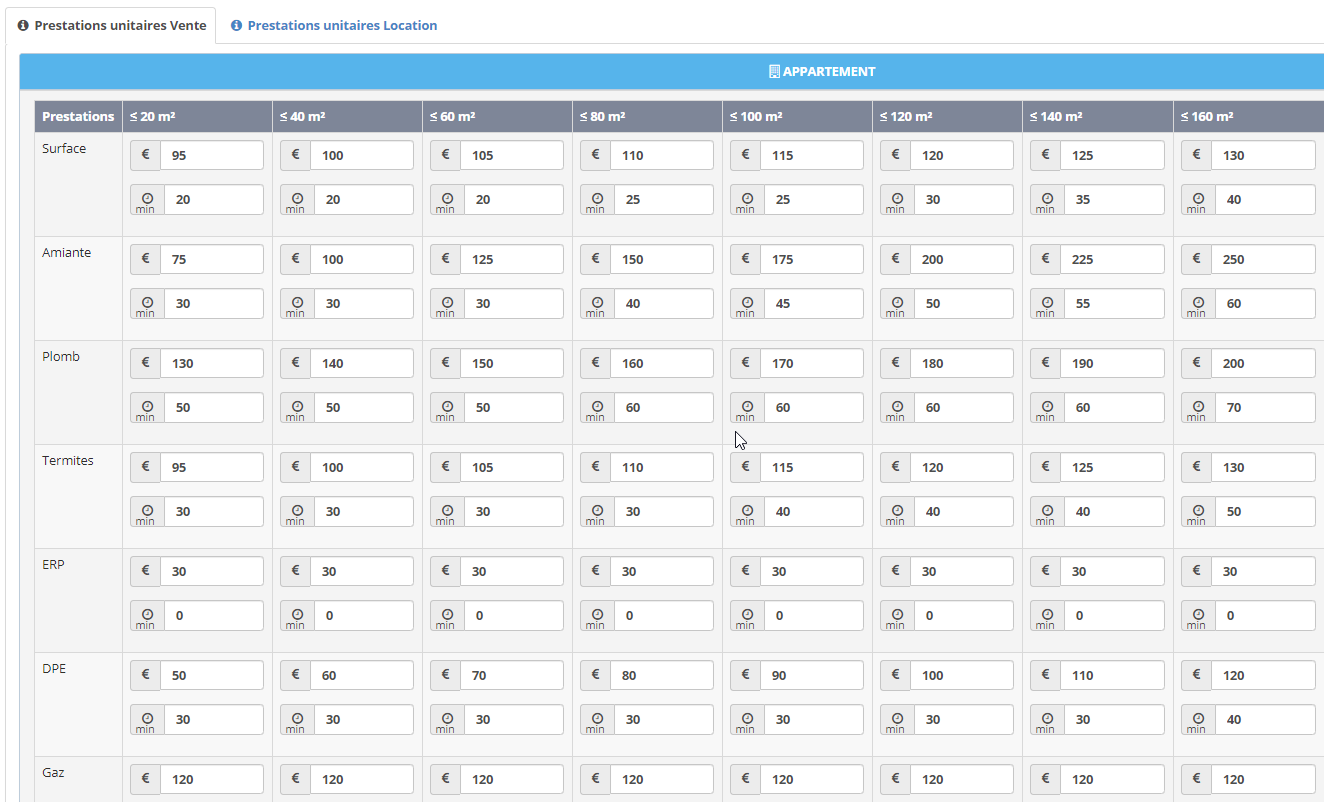Click the Gaz row label
The image size is (1324, 802).
tap(53, 772)
